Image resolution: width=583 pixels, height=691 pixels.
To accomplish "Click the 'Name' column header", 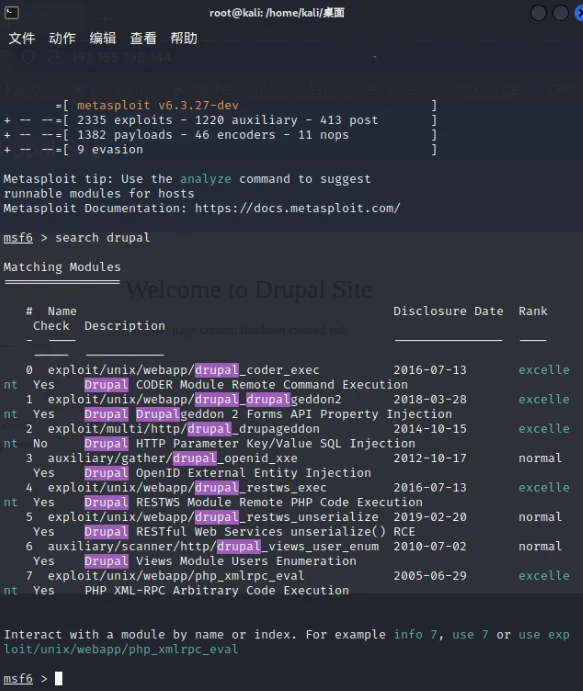I will 62,311.
